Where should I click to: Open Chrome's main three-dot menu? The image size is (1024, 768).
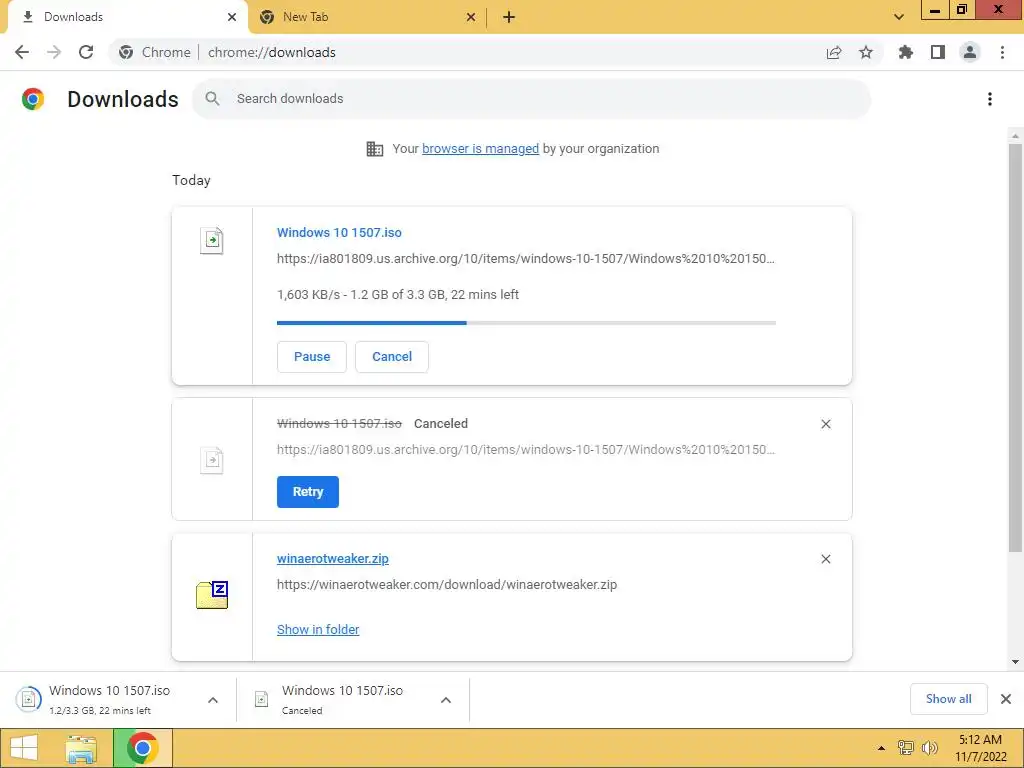tap(1002, 52)
